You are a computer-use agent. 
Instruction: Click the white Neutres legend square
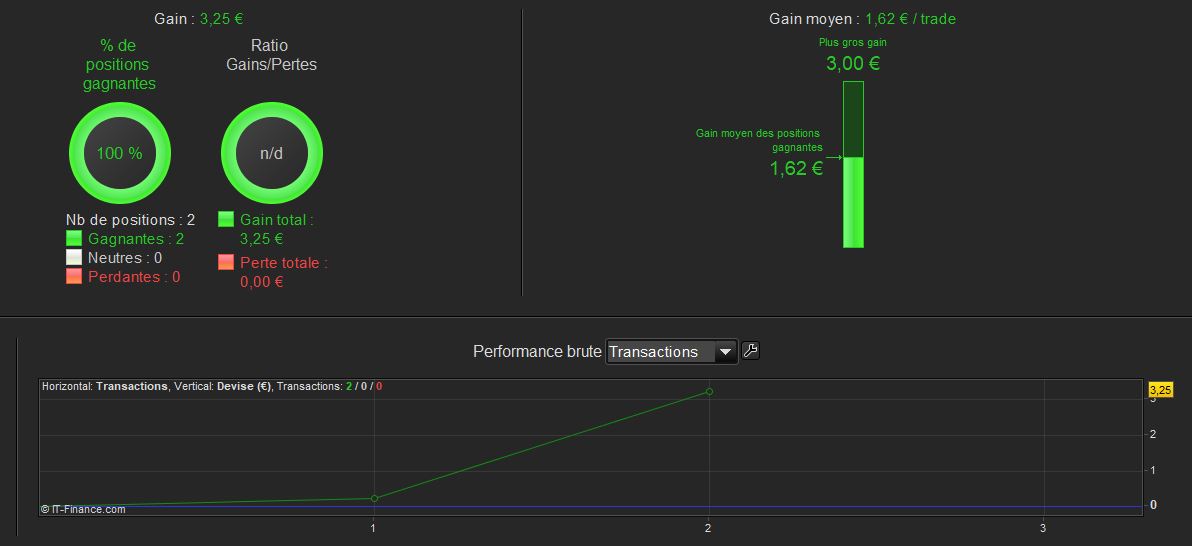click(74, 258)
